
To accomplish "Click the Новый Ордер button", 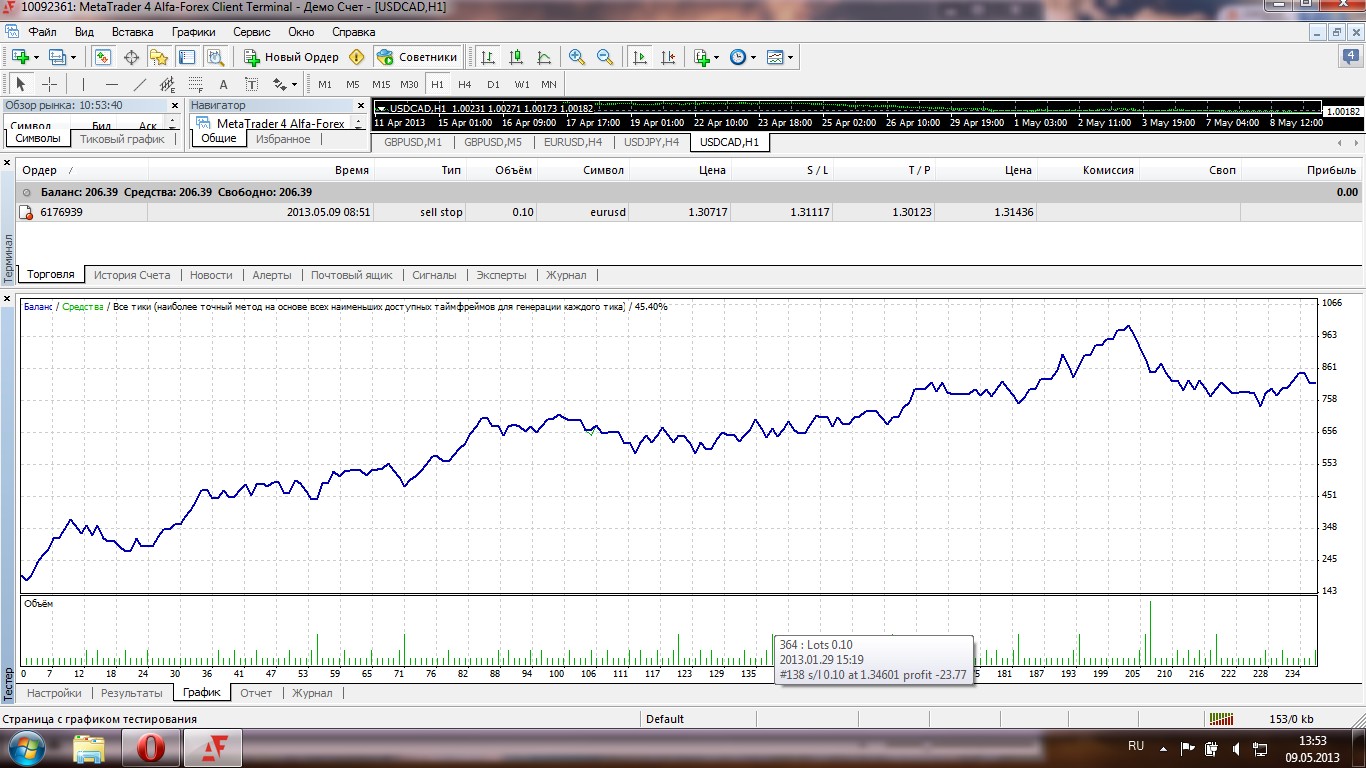I will (x=290, y=57).
